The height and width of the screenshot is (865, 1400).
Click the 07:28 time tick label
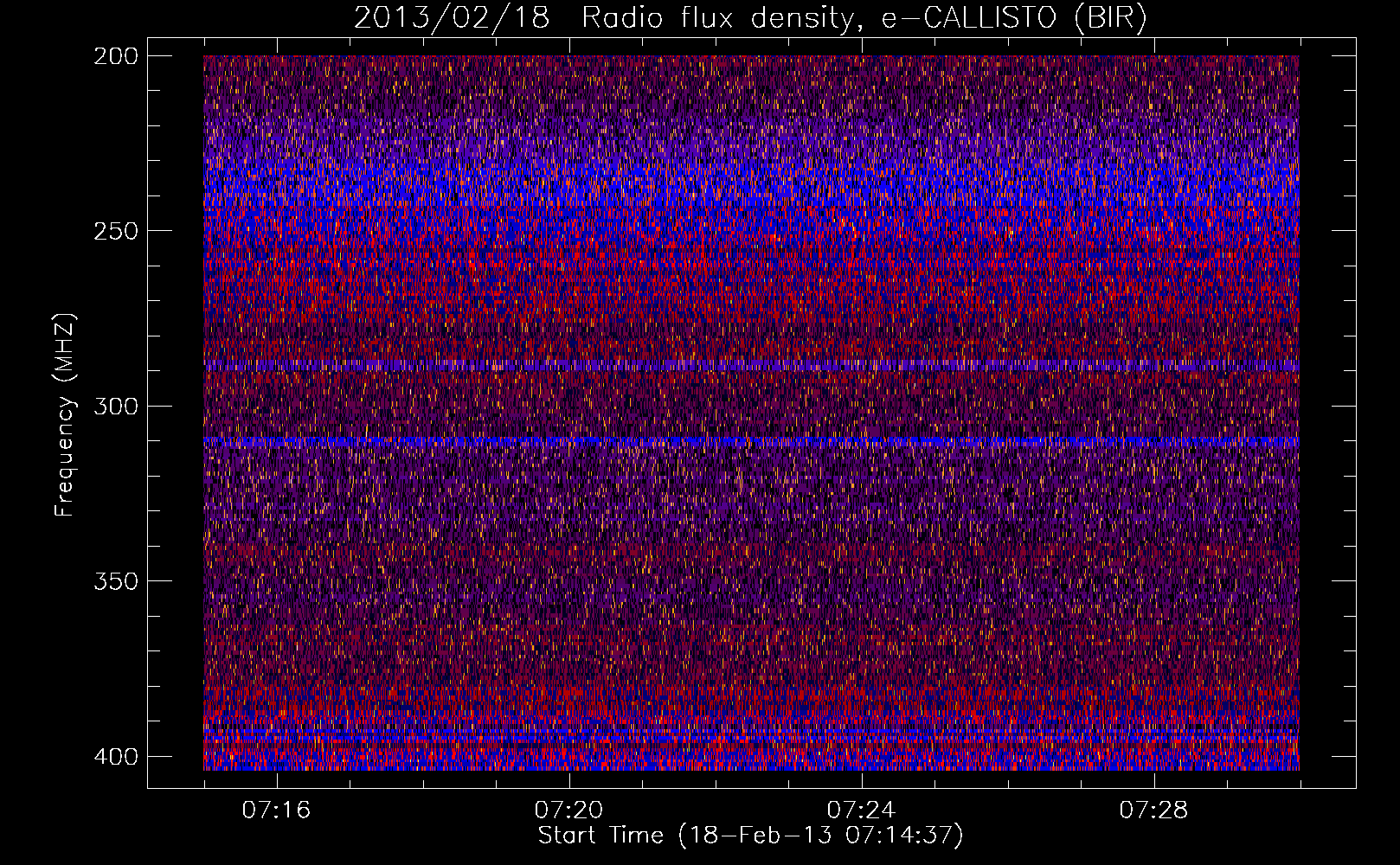(1153, 811)
